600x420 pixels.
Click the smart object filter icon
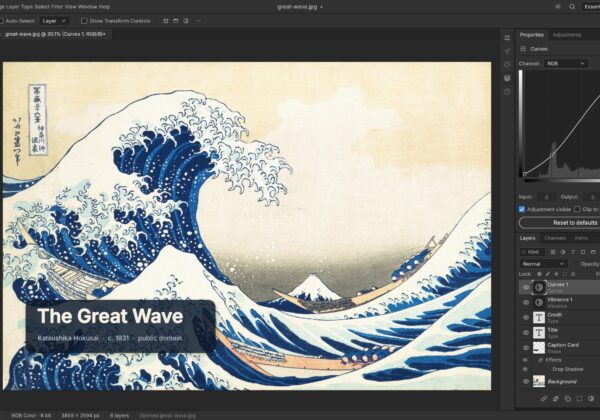click(x=593, y=252)
